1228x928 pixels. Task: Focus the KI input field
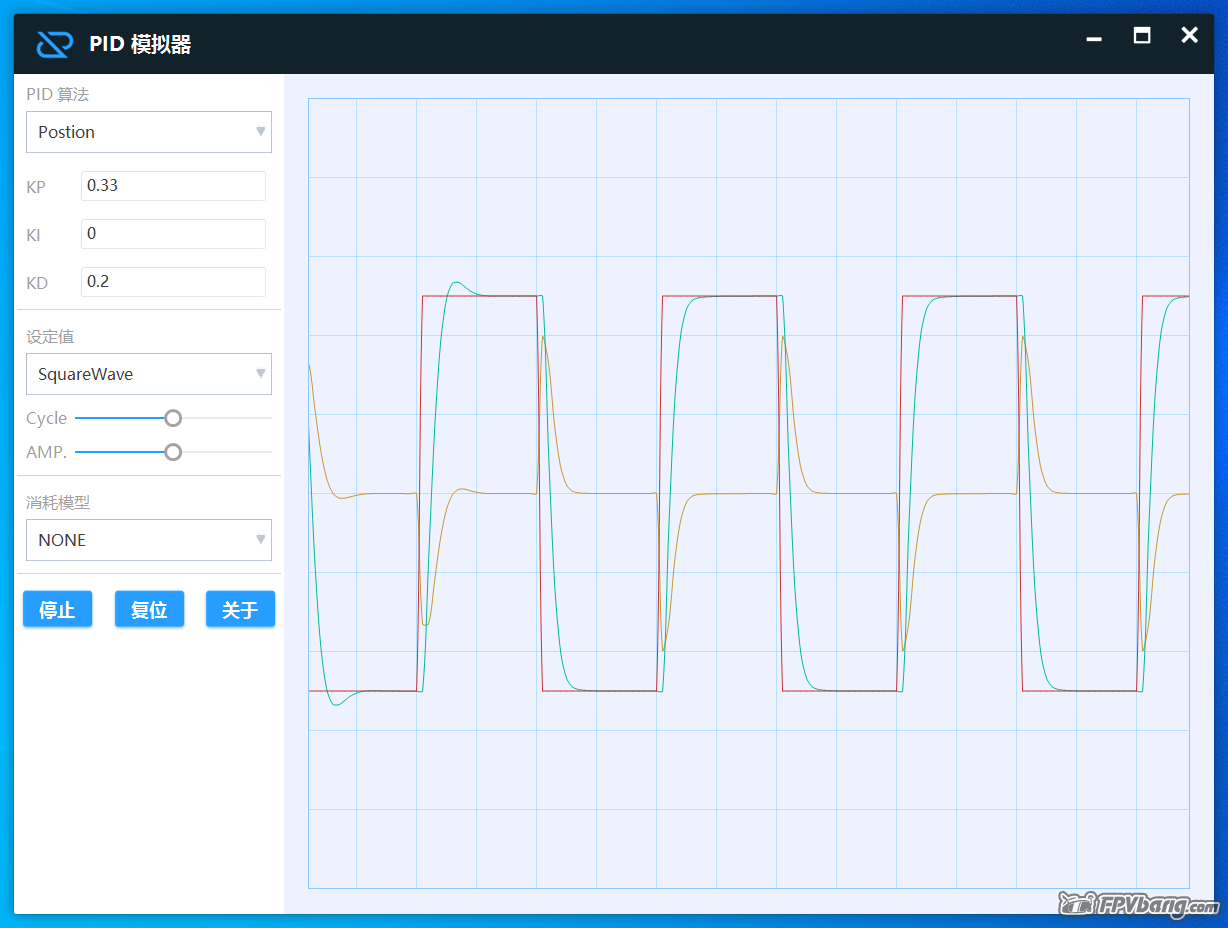click(x=173, y=234)
